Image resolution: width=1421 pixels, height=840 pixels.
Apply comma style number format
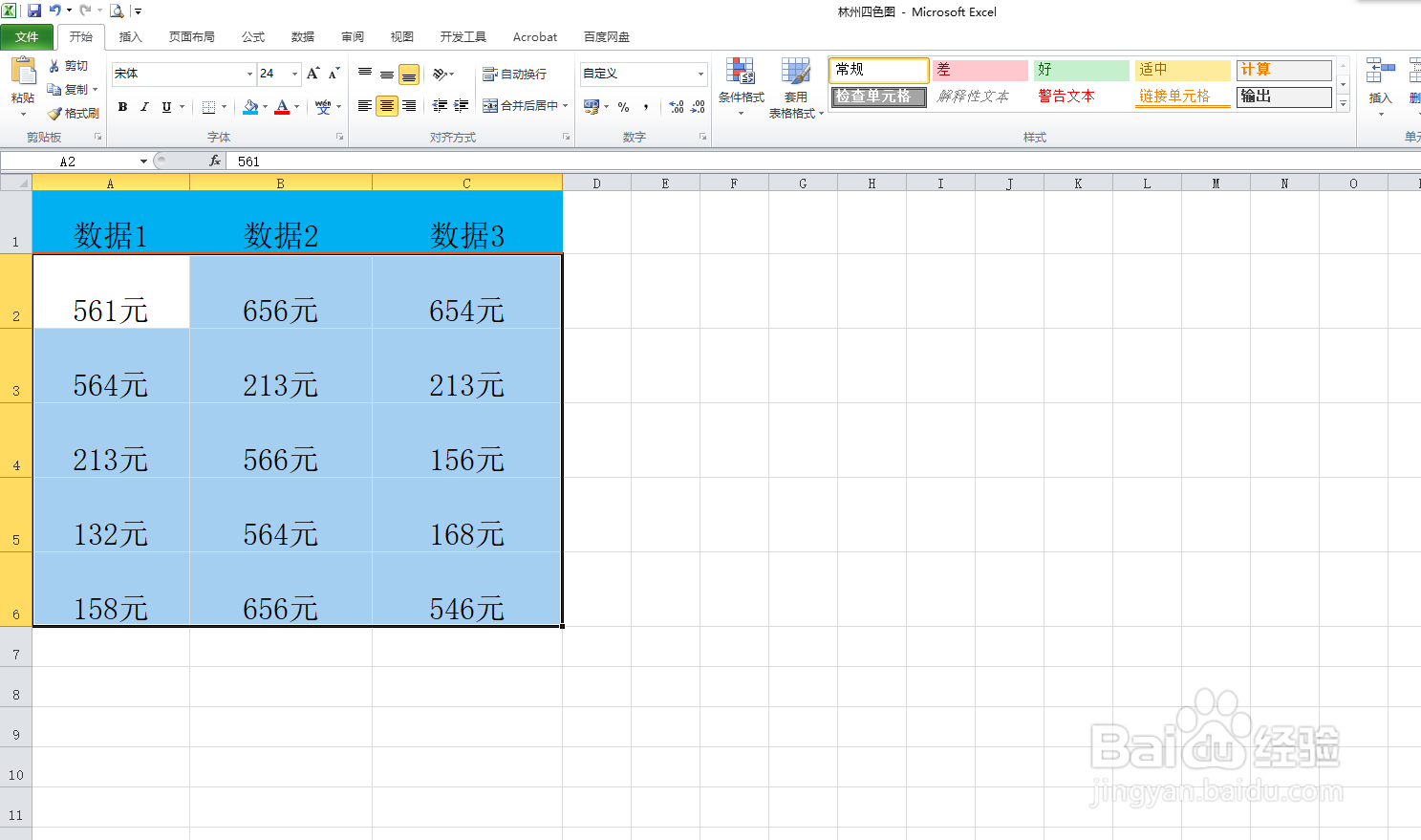coord(646,107)
